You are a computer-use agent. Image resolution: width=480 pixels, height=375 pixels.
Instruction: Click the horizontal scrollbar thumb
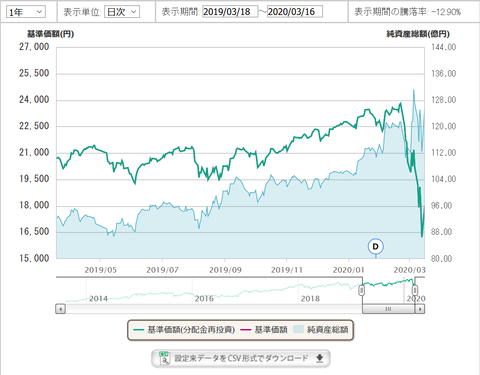click(x=388, y=309)
